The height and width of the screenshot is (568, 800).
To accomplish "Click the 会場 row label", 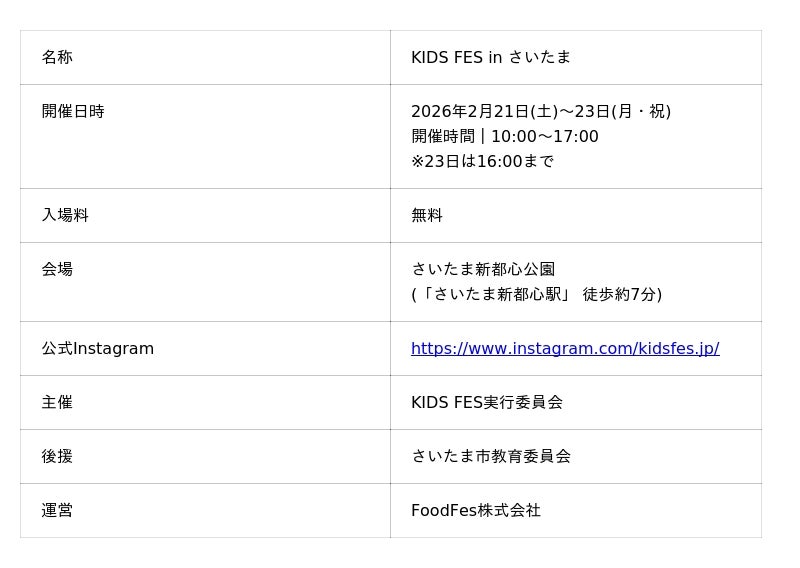I will point(57,270).
